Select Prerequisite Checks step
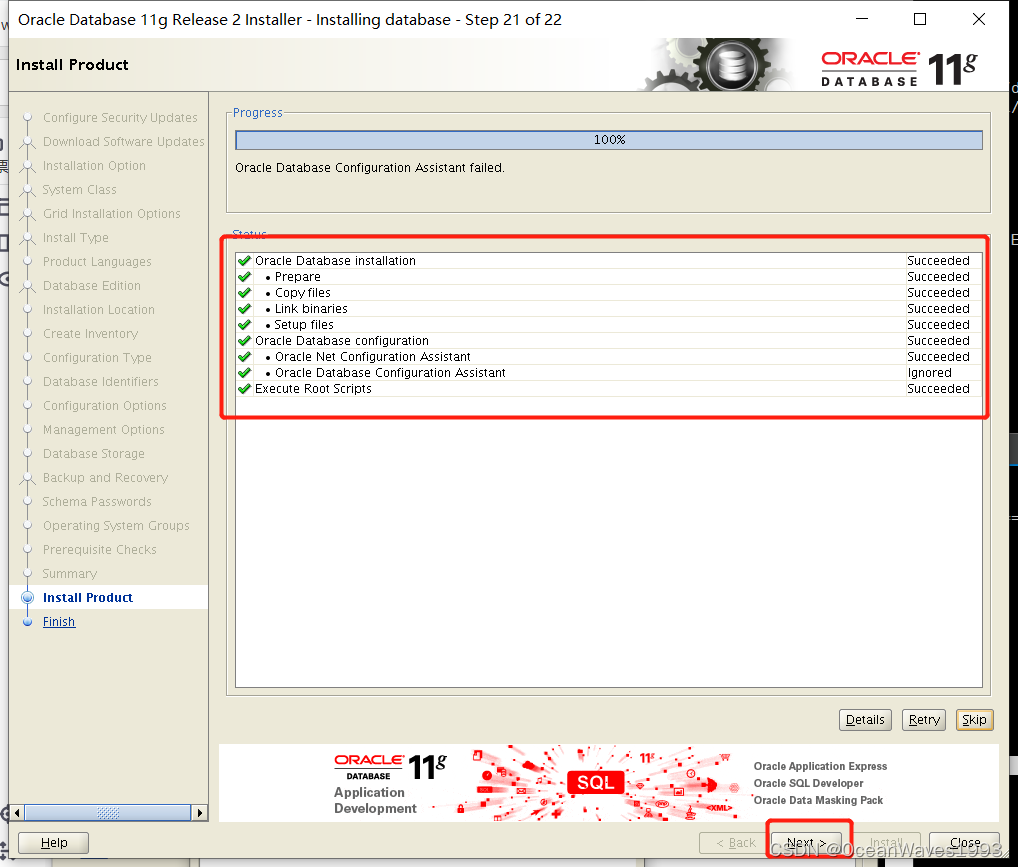1018x867 pixels. (99, 549)
